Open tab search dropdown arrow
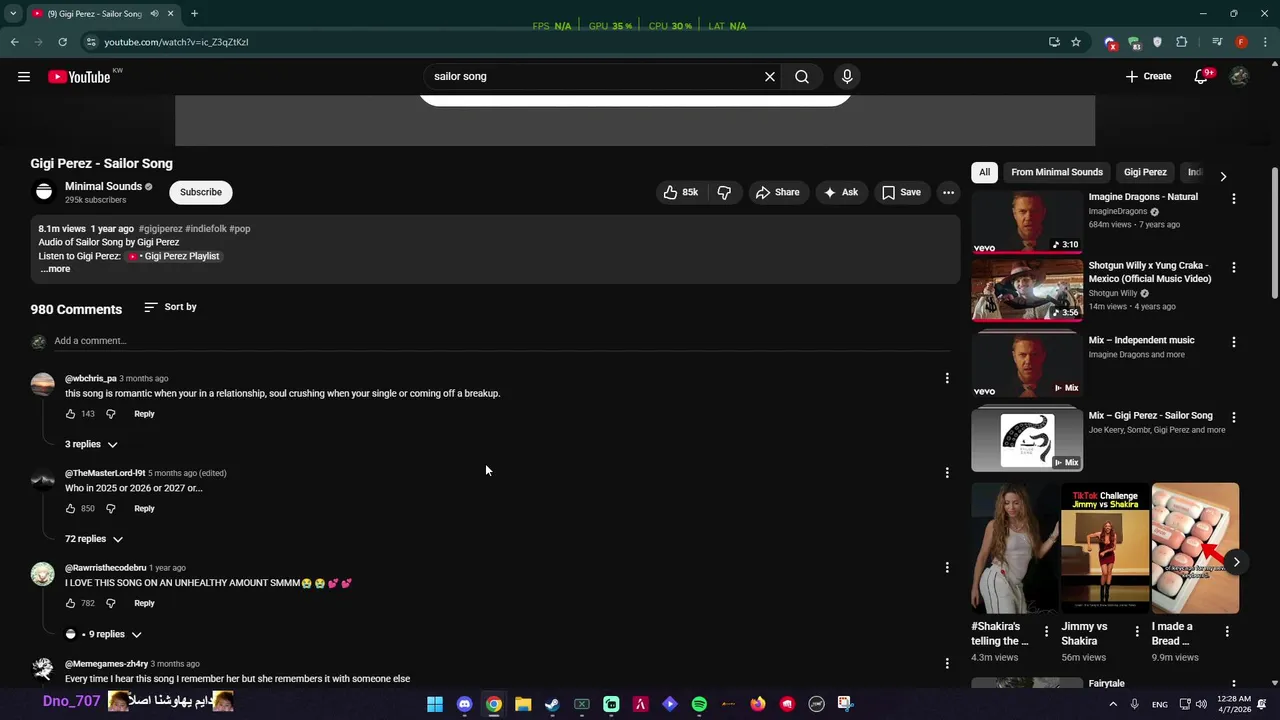The width and height of the screenshot is (1280, 720). click(x=13, y=14)
